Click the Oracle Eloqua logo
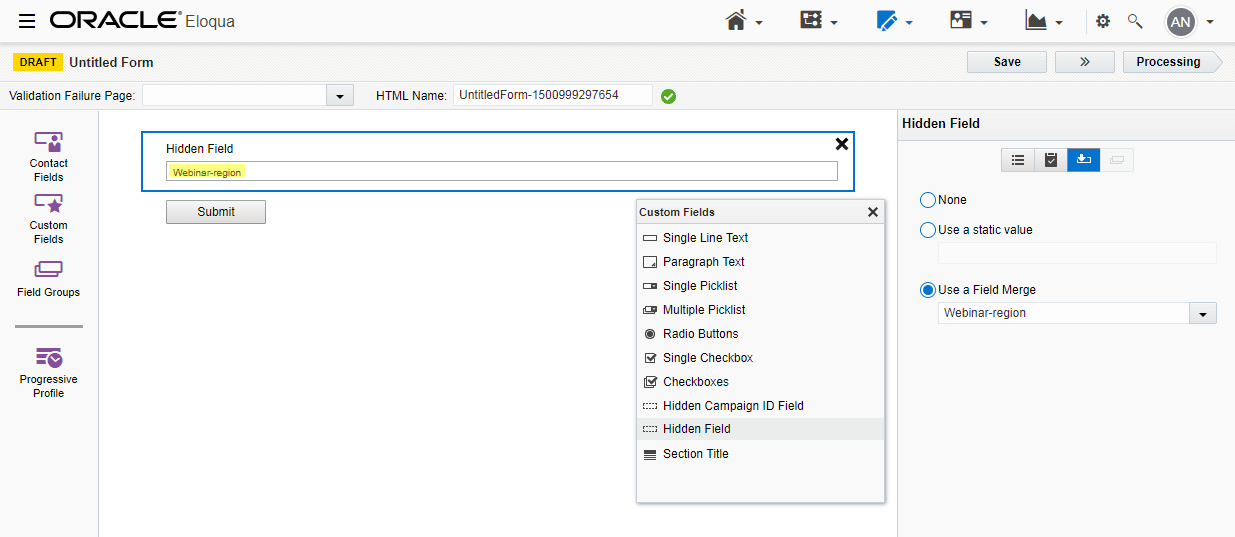 click(x=142, y=20)
